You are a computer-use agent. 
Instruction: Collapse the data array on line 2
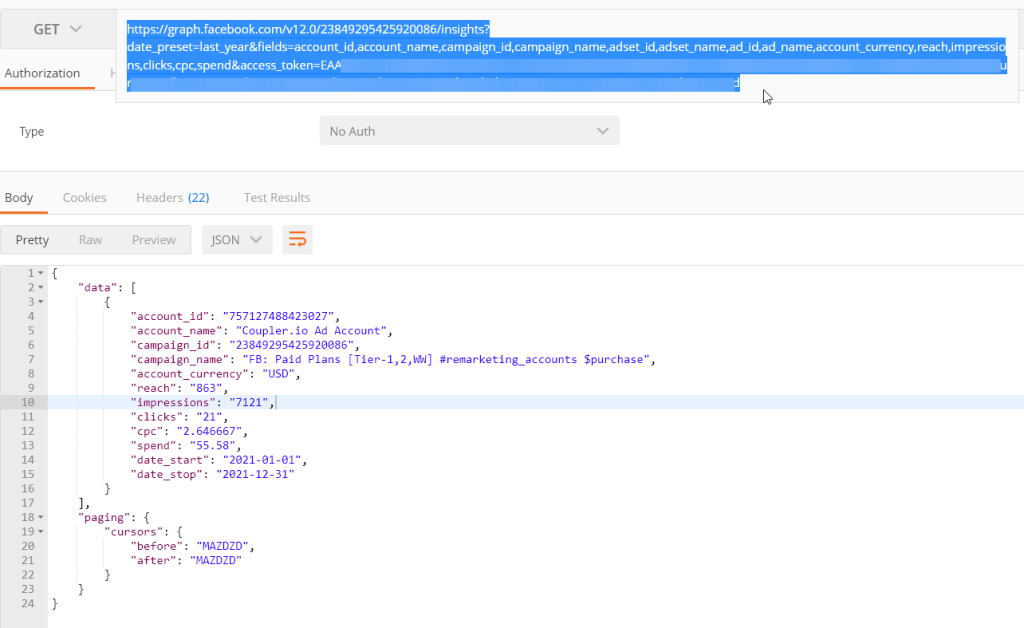tap(40, 287)
